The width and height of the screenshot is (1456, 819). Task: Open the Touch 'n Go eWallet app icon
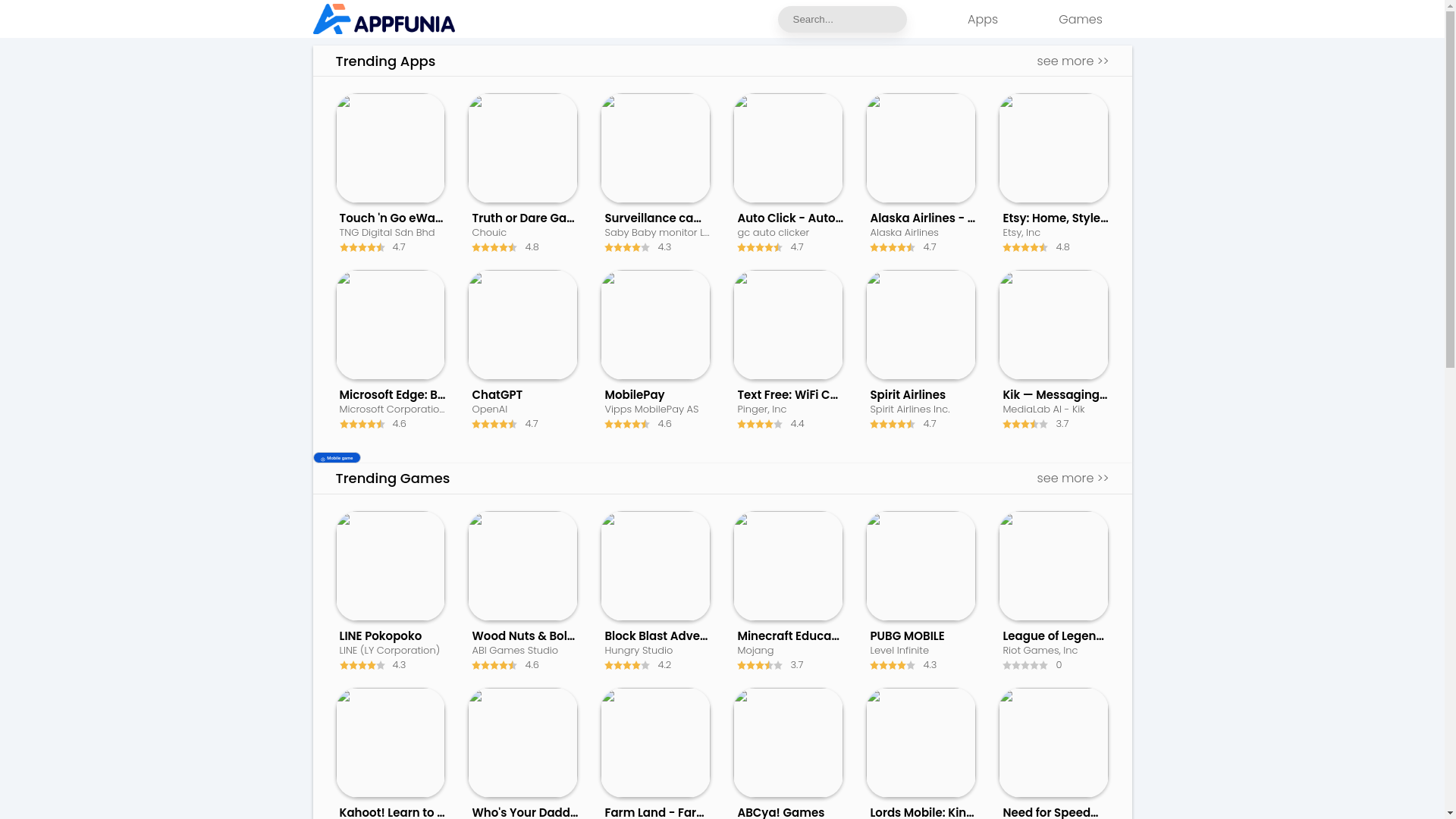[391, 148]
